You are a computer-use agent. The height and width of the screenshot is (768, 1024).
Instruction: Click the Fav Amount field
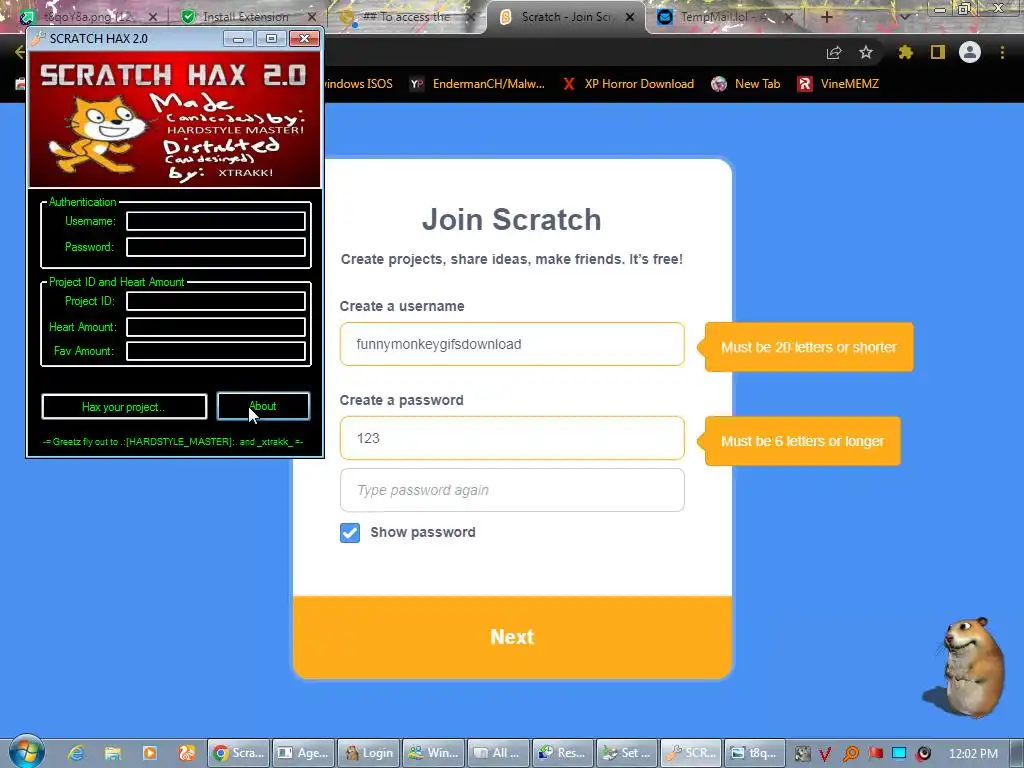coord(216,351)
